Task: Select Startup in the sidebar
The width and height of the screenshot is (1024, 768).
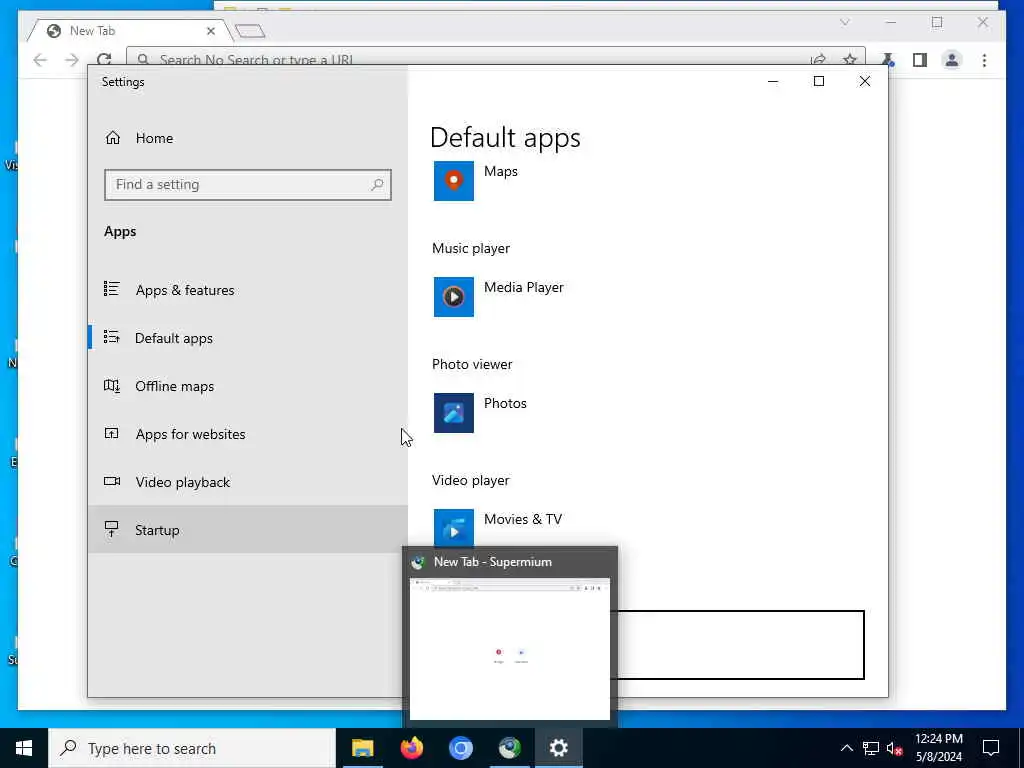Action: pyautogui.click(x=248, y=530)
